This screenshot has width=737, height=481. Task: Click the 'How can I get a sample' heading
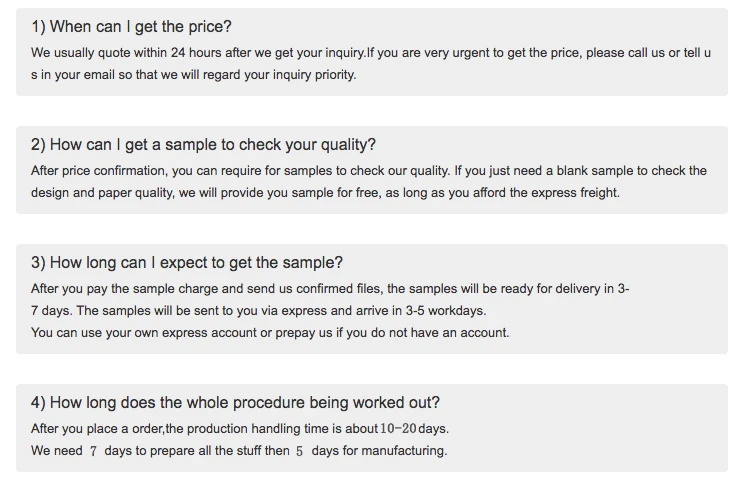coord(203,145)
